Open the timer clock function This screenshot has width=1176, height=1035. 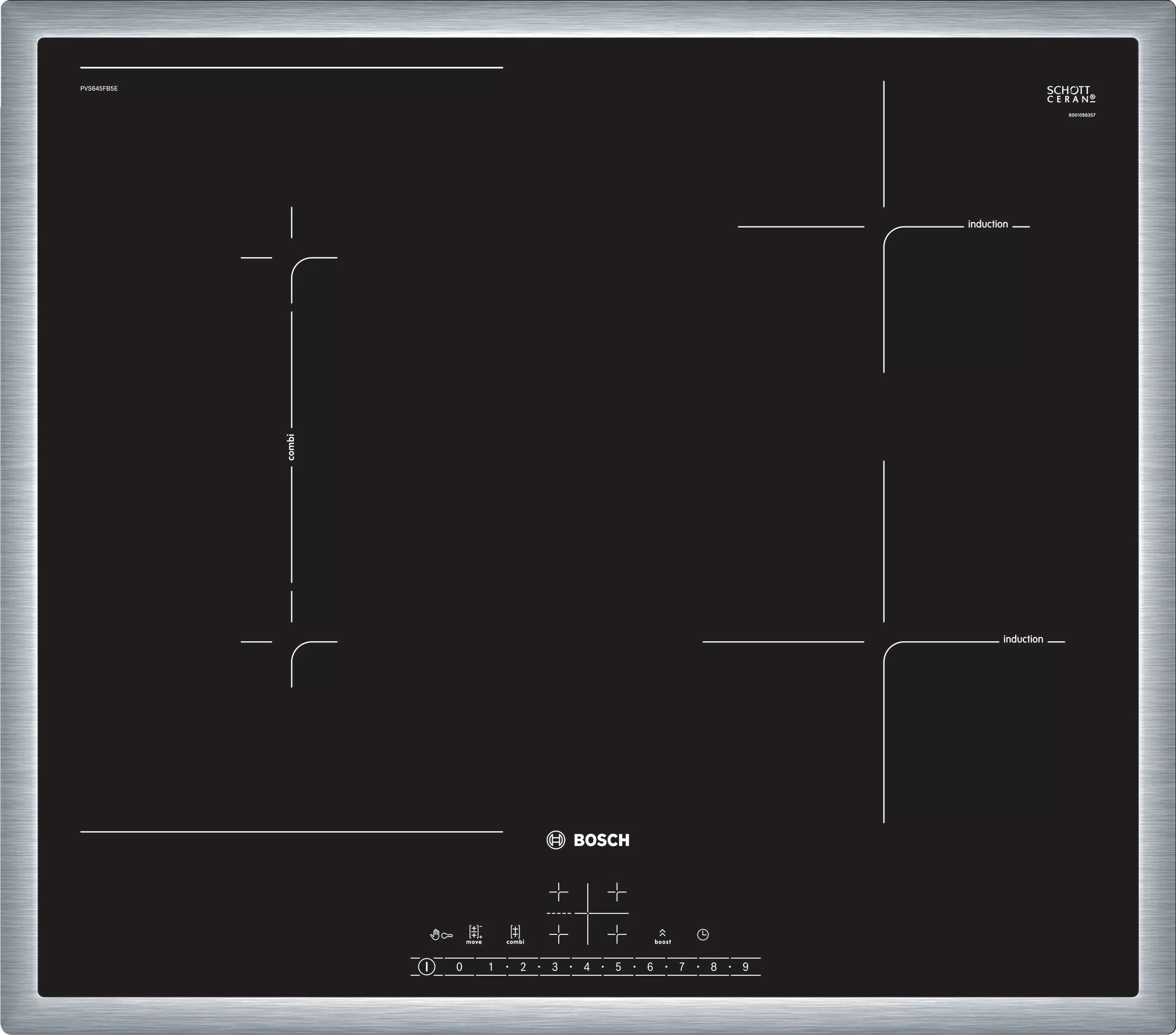702,935
